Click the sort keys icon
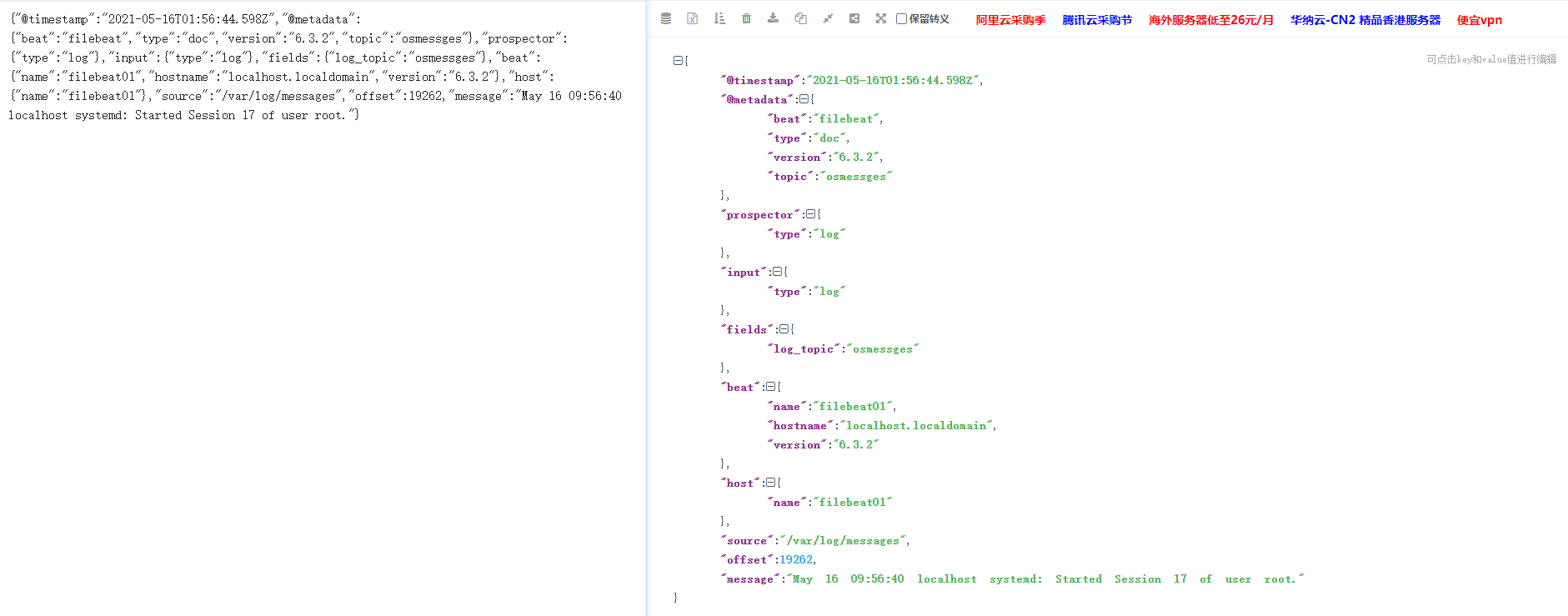 pos(719,18)
